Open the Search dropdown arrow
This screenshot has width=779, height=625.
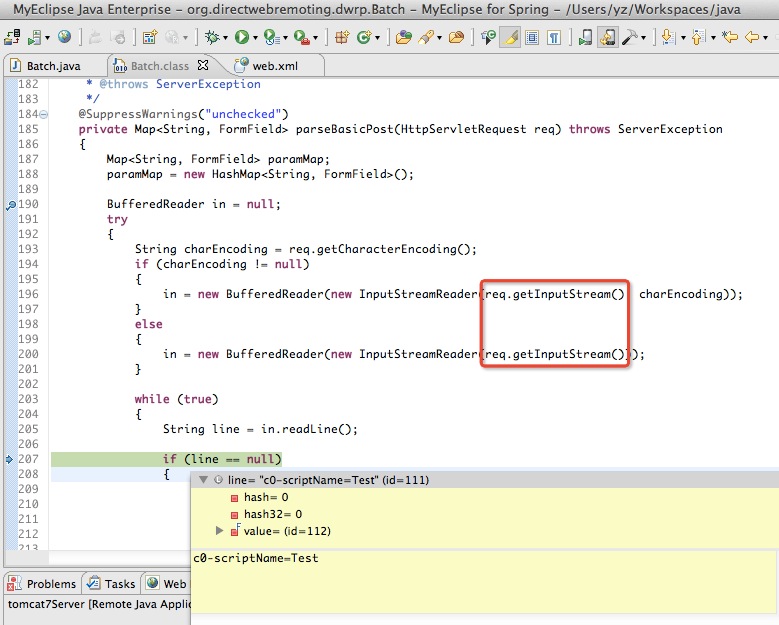(440, 38)
